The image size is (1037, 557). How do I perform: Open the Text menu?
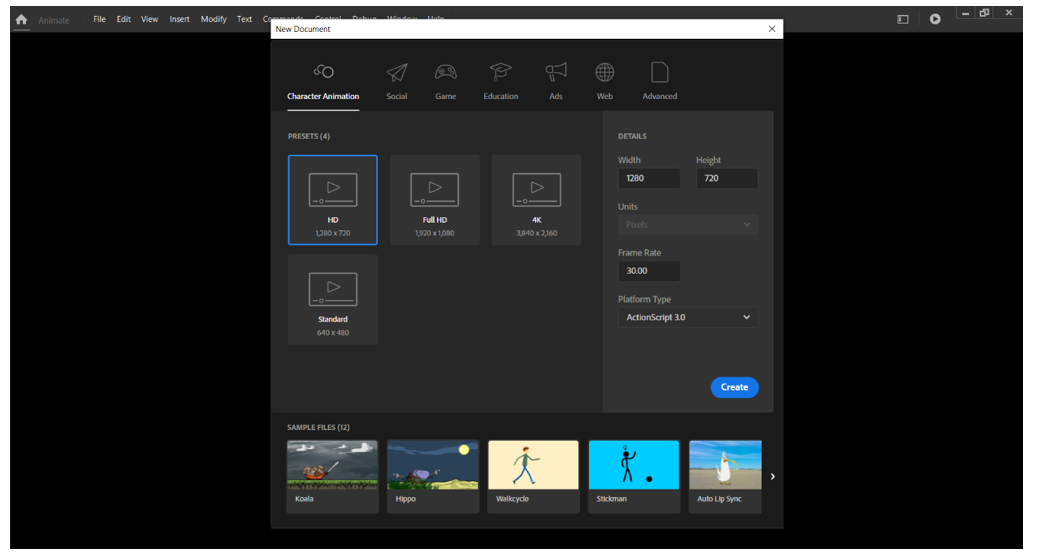pyautogui.click(x=245, y=19)
